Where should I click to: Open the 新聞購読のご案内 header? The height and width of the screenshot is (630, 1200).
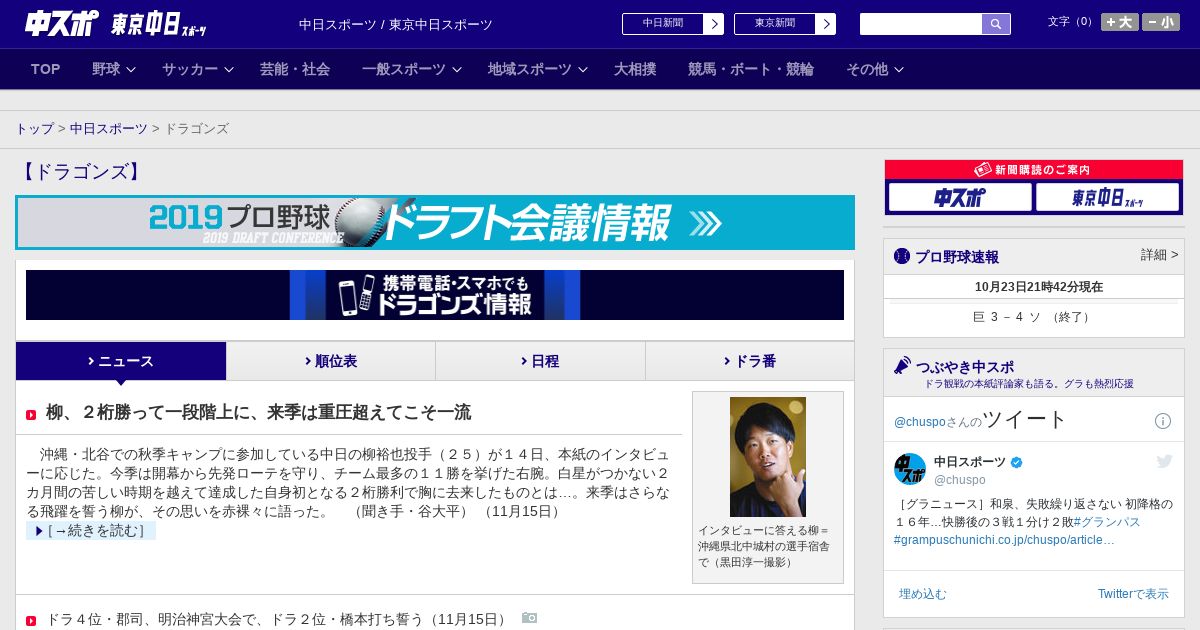[1034, 170]
